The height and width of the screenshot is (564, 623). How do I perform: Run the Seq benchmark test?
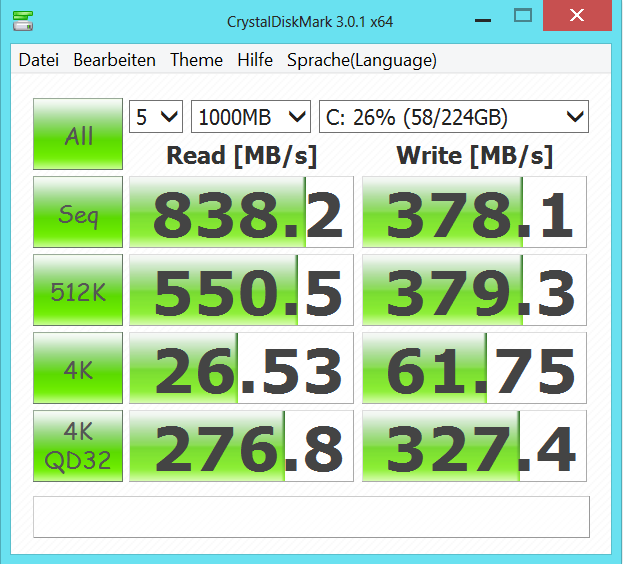pos(78,212)
